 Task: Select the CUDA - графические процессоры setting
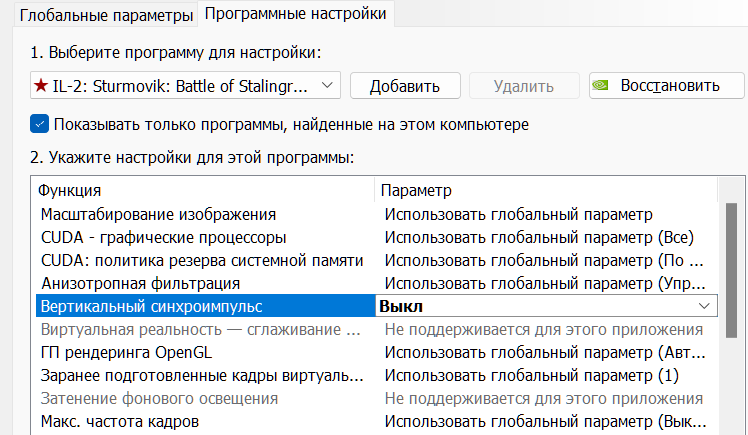pos(163,237)
